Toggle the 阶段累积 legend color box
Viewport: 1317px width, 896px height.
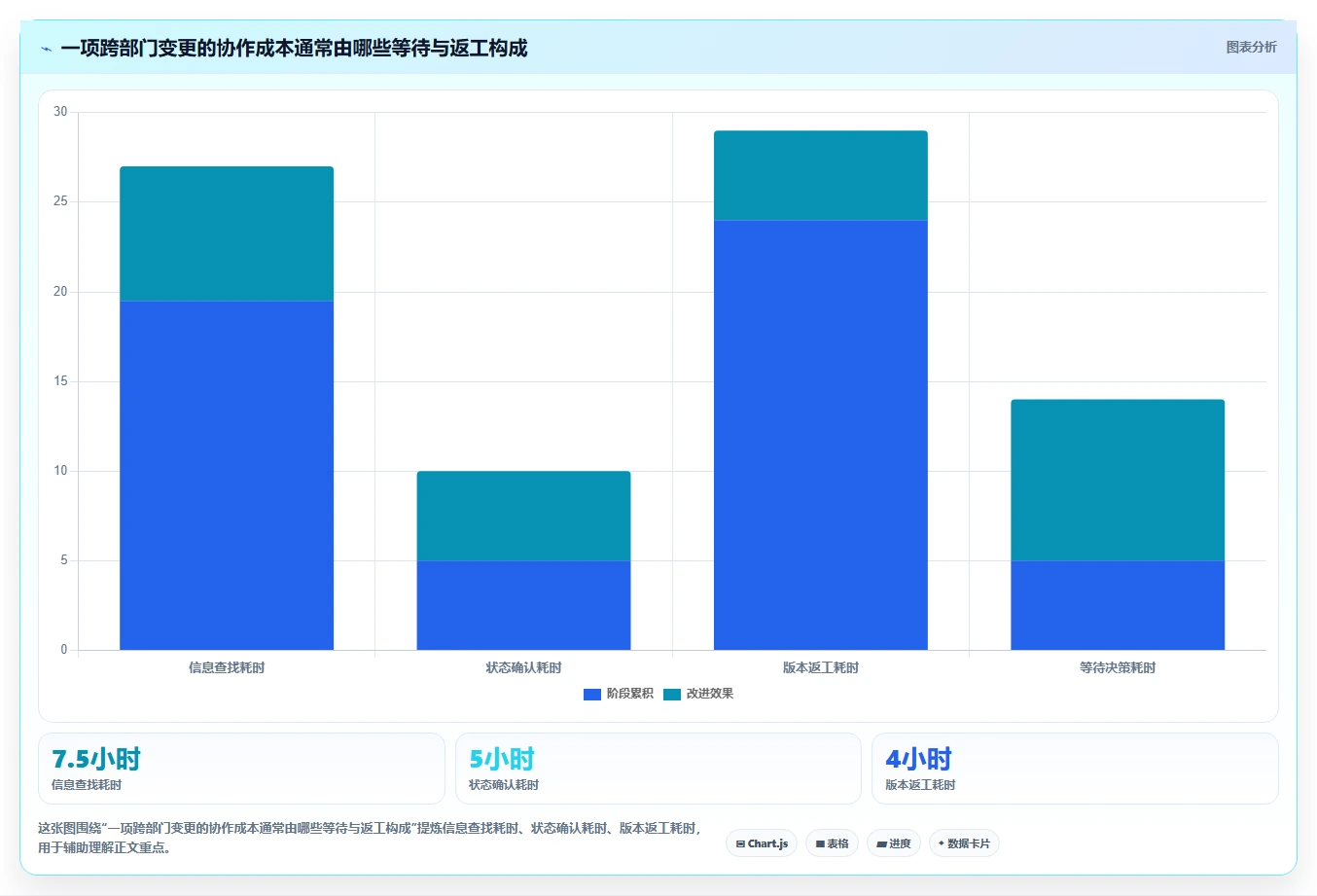click(592, 694)
